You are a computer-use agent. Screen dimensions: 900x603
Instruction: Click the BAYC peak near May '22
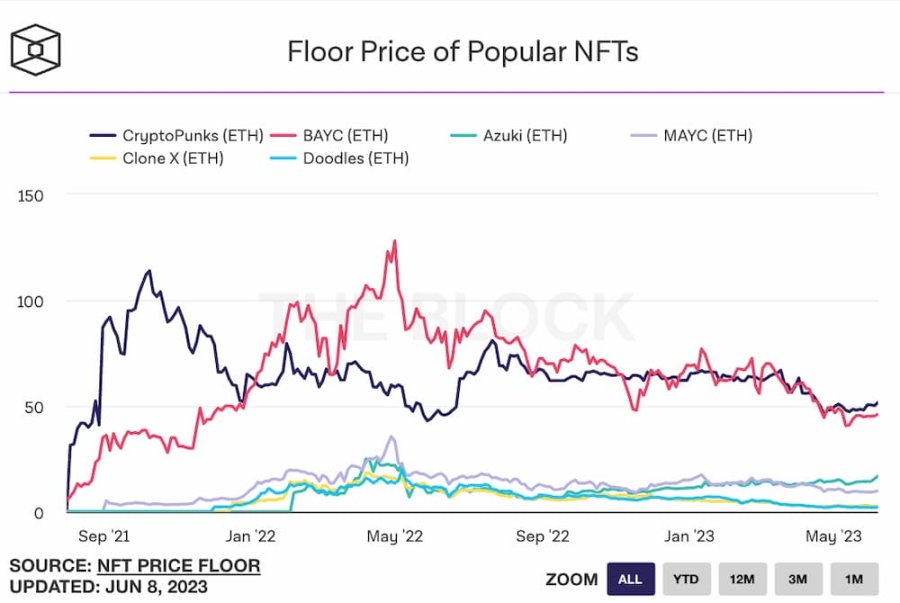[395, 241]
